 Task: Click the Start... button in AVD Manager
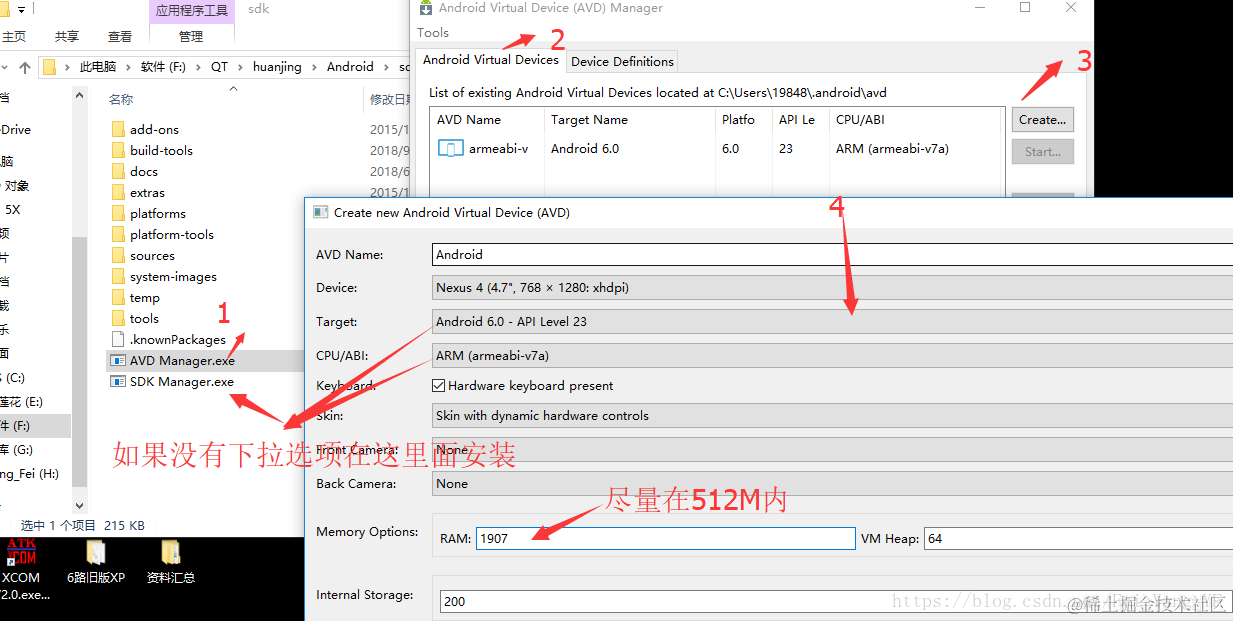[1043, 152]
